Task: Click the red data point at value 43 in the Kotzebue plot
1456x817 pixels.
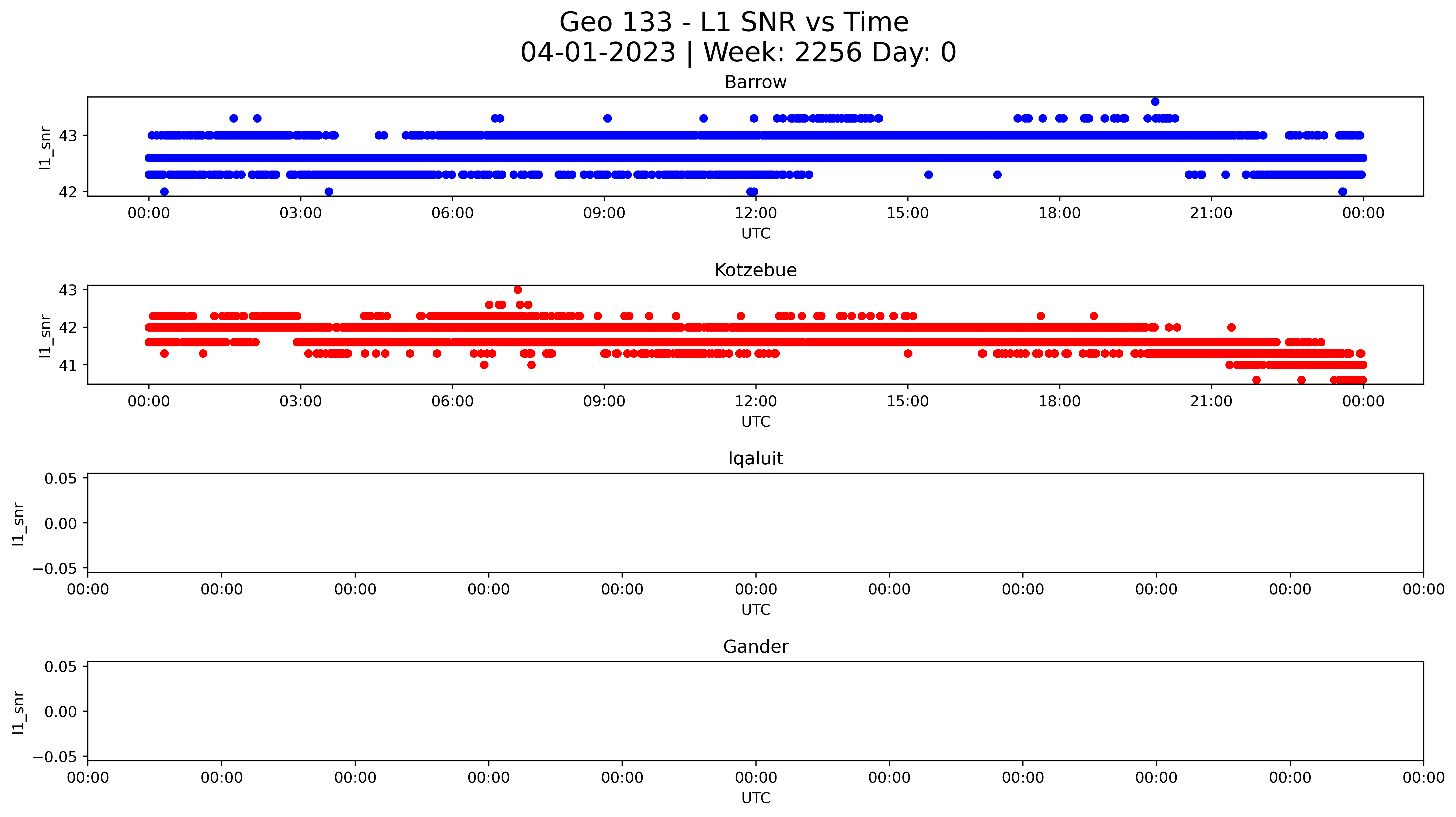Action: [x=518, y=290]
